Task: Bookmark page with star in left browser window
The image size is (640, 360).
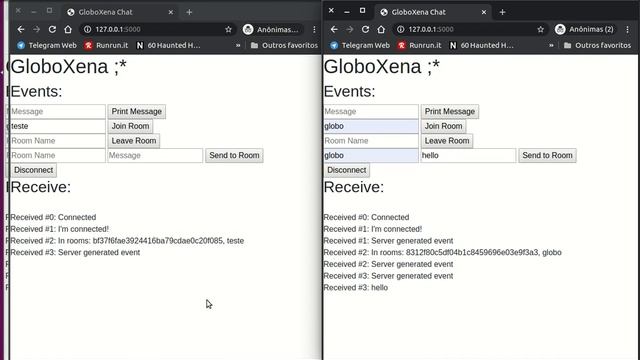Action: [x=229, y=29]
